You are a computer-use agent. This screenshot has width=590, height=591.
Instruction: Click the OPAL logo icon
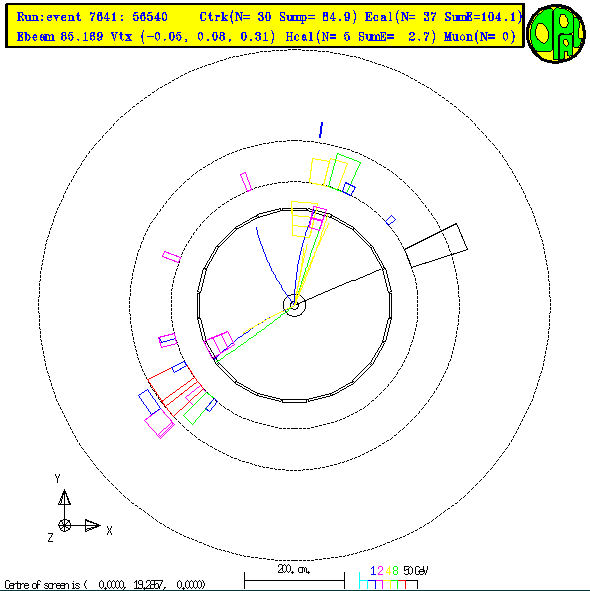pos(556,34)
